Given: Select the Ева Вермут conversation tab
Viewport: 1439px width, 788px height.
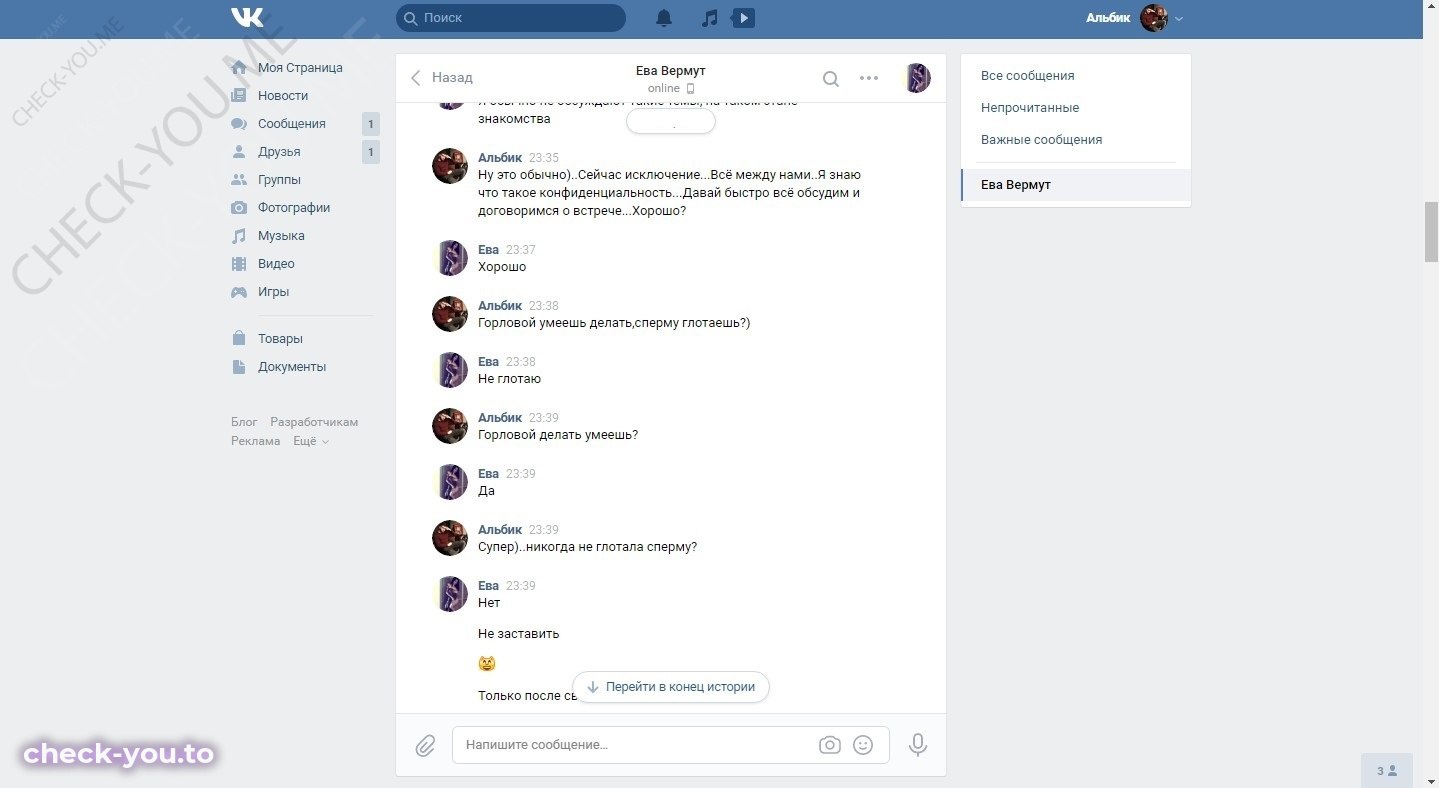Looking at the screenshot, I should pyautogui.click(x=1076, y=185).
